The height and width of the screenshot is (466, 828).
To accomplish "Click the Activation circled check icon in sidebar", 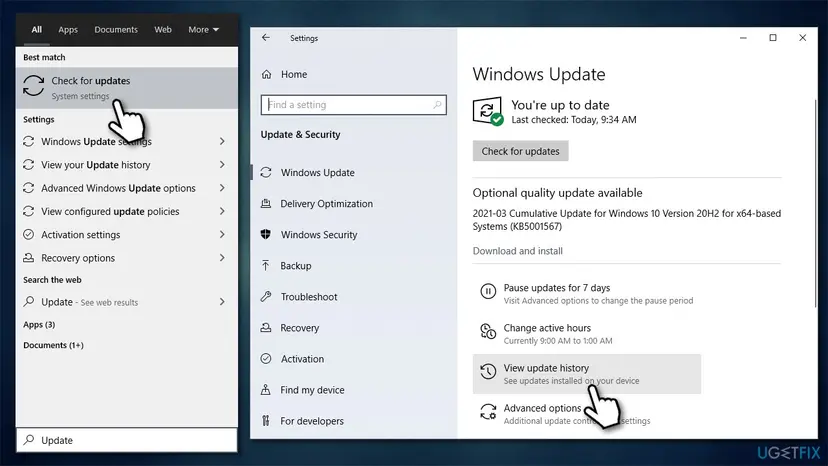I will click(x=266, y=359).
